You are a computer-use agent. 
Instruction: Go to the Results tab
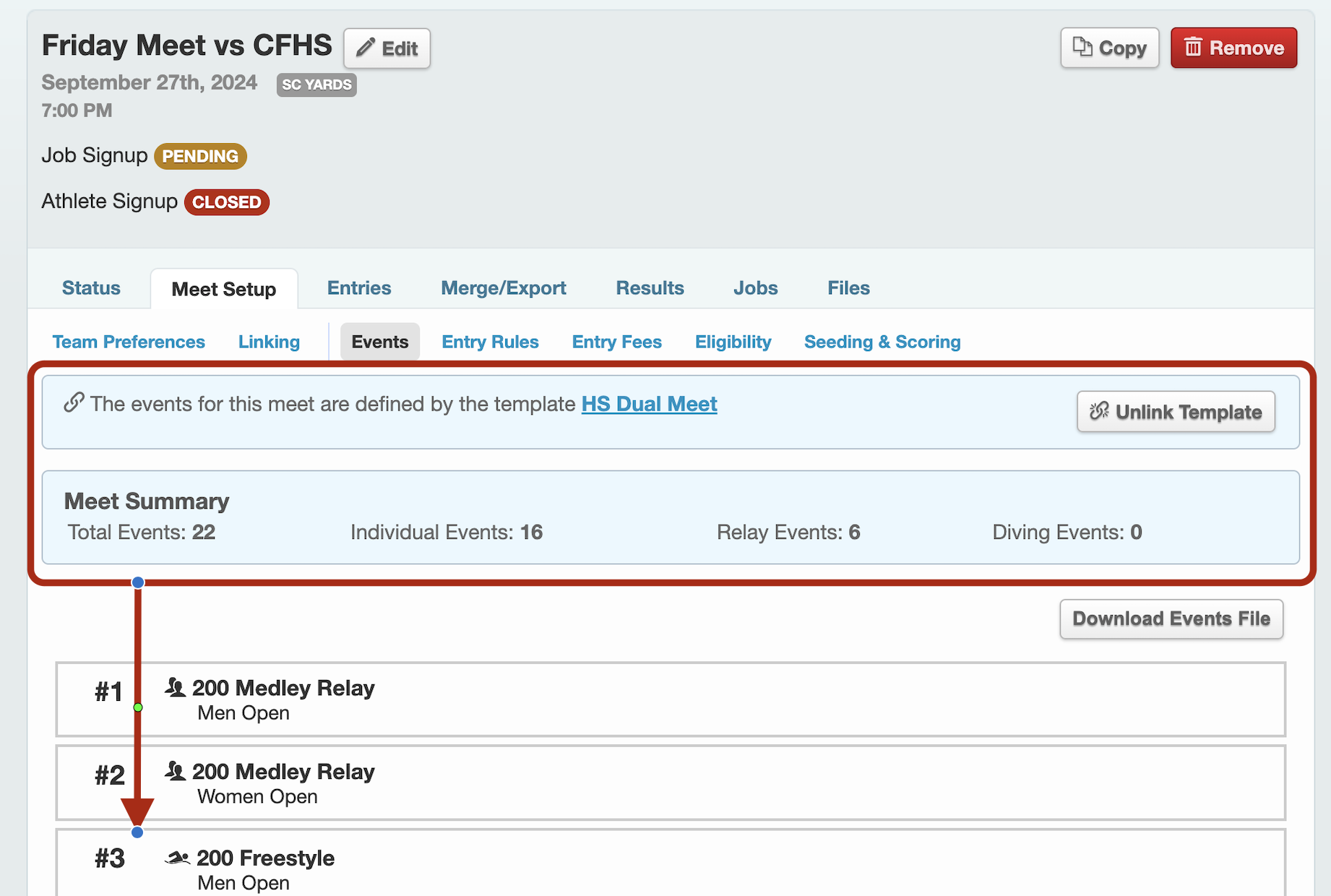pos(650,288)
